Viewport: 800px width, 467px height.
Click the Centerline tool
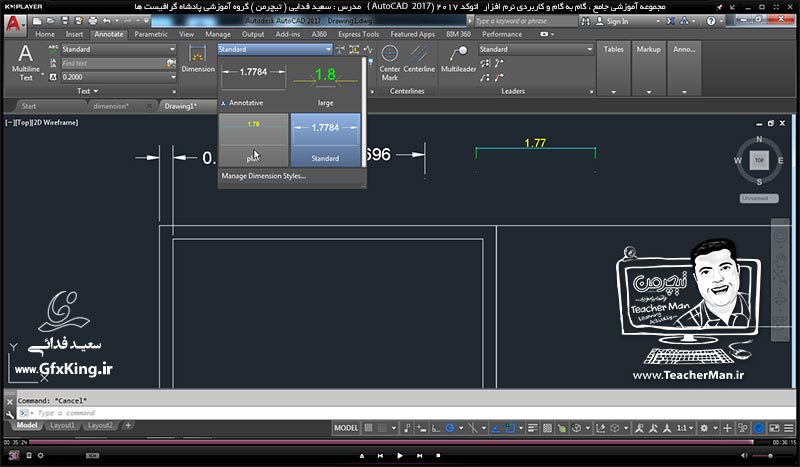tap(419, 59)
